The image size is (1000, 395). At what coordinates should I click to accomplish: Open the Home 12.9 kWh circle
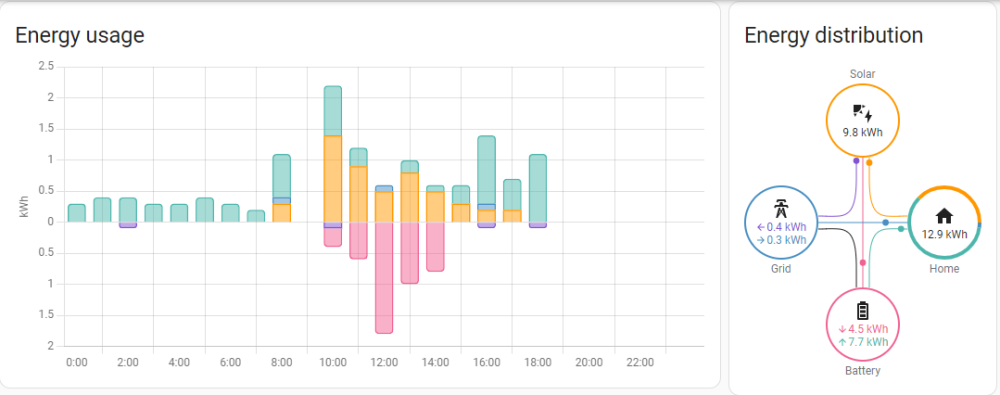coord(945,223)
